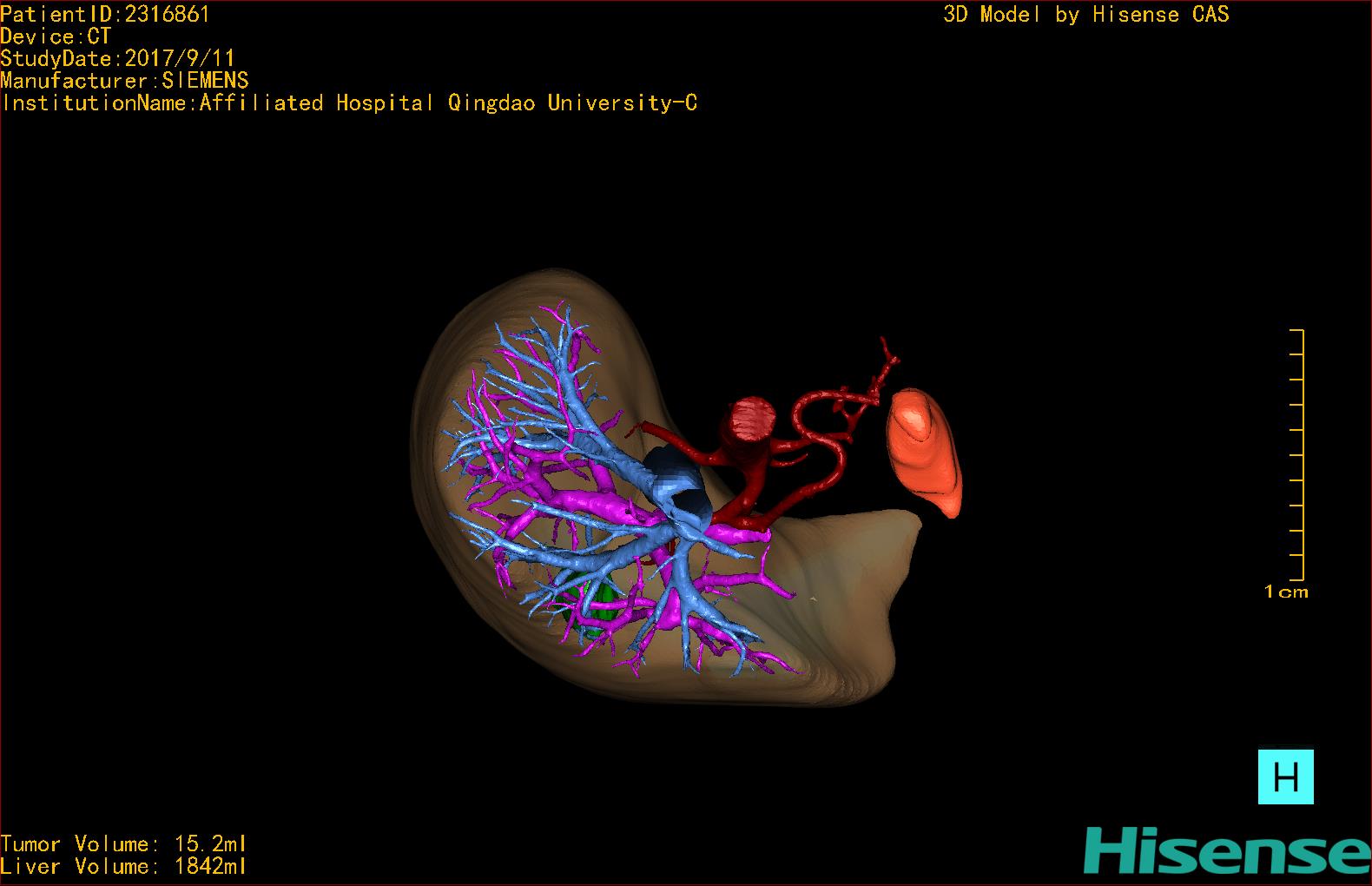The height and width of the screenshot is (886, 1372).
Task: Click the red aorta cross-section
Action: (x=752, y=419)
